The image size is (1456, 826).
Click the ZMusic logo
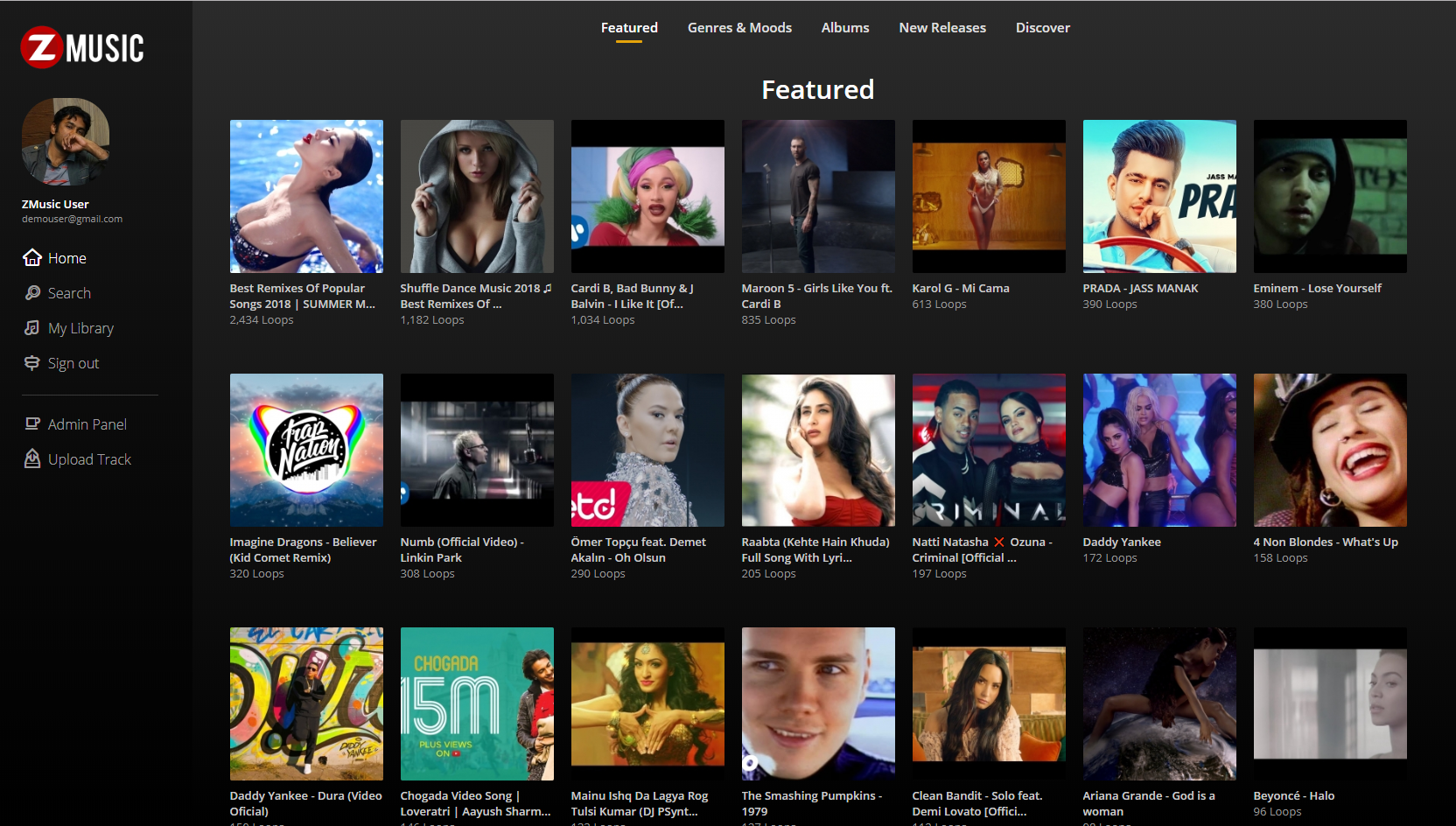[x=82, y=47]
